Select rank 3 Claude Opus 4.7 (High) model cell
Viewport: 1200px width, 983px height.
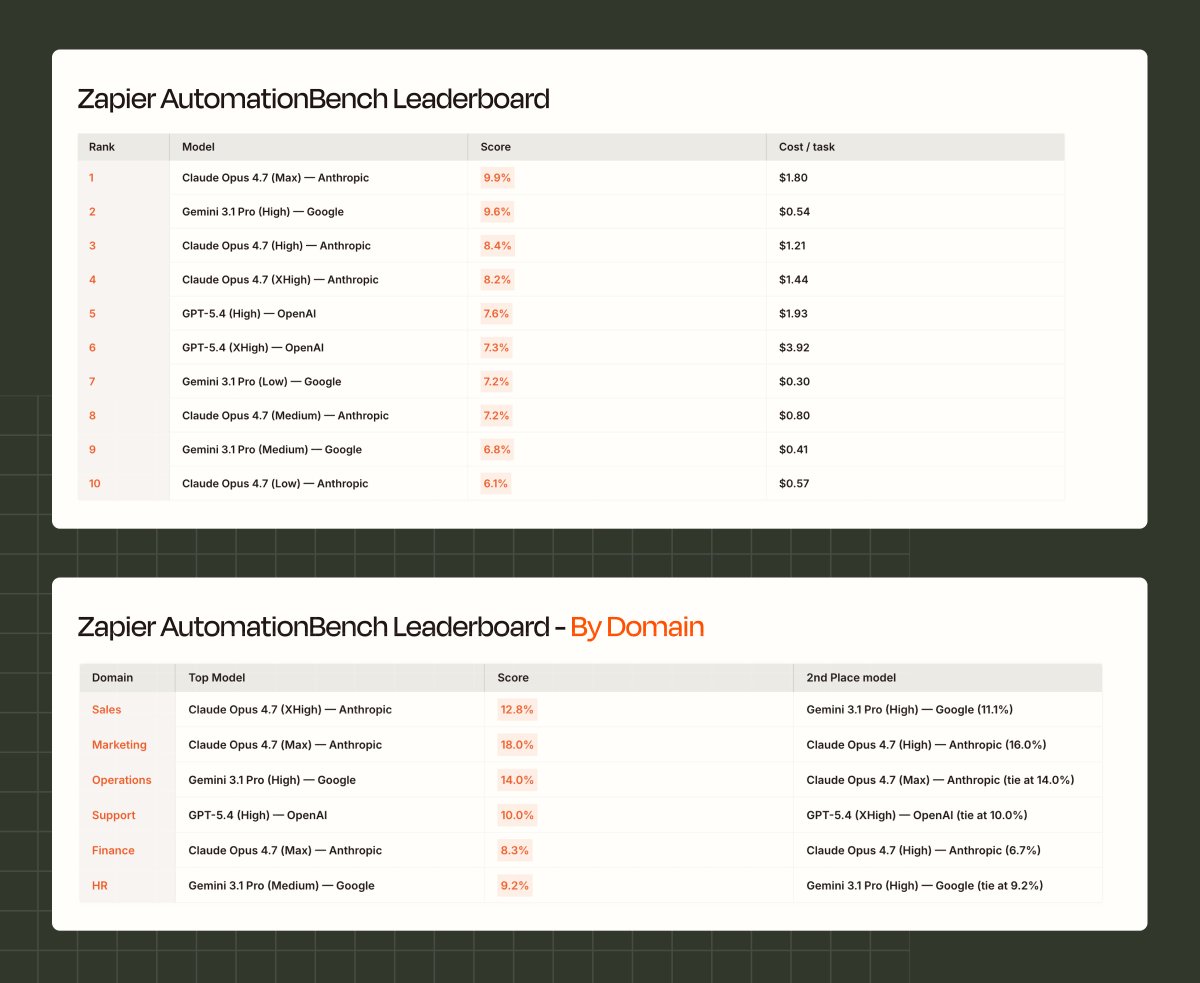tap(318, 246)
